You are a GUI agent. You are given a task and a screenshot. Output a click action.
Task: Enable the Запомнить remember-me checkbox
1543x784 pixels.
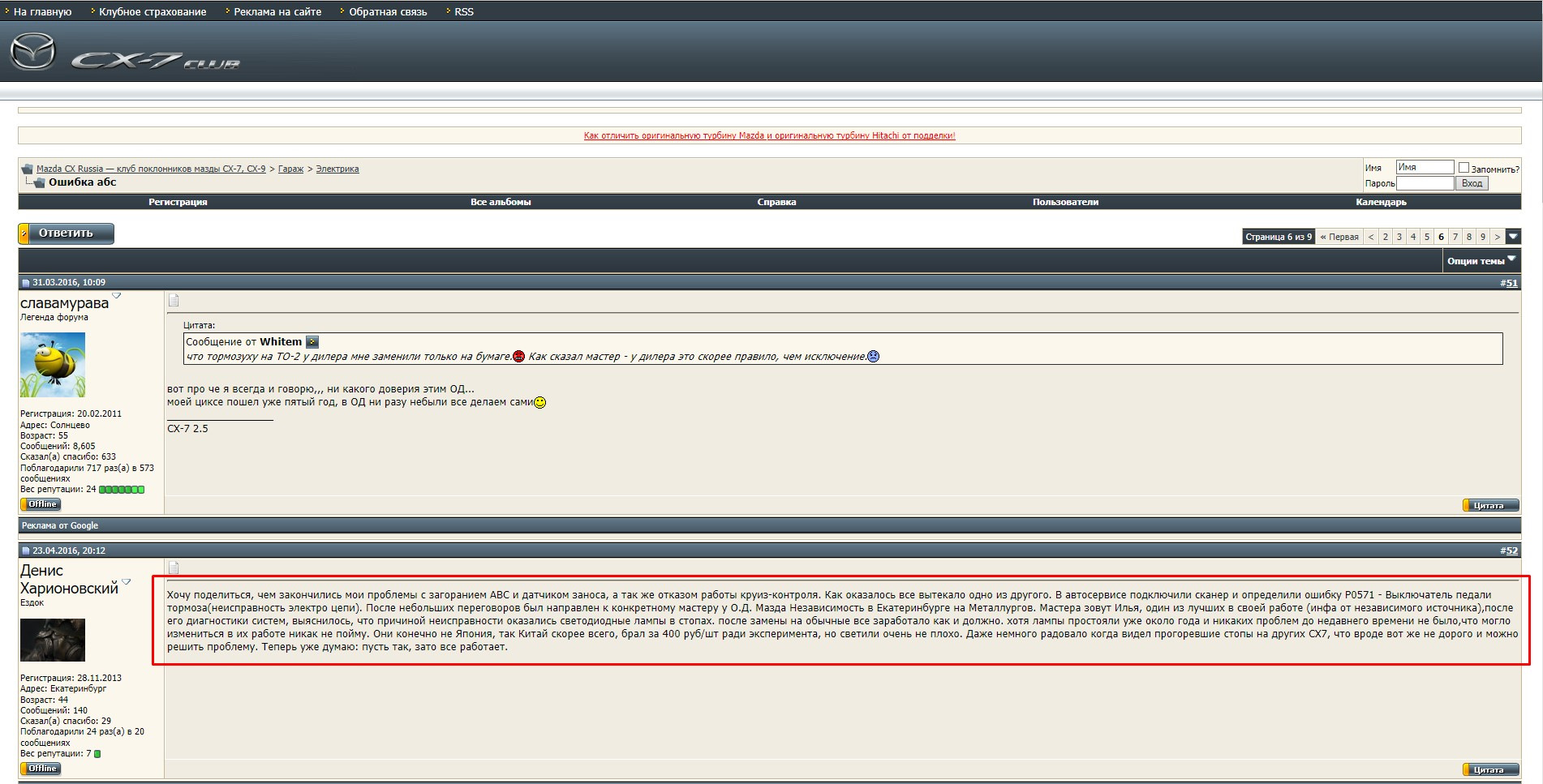pos(1463,168)
